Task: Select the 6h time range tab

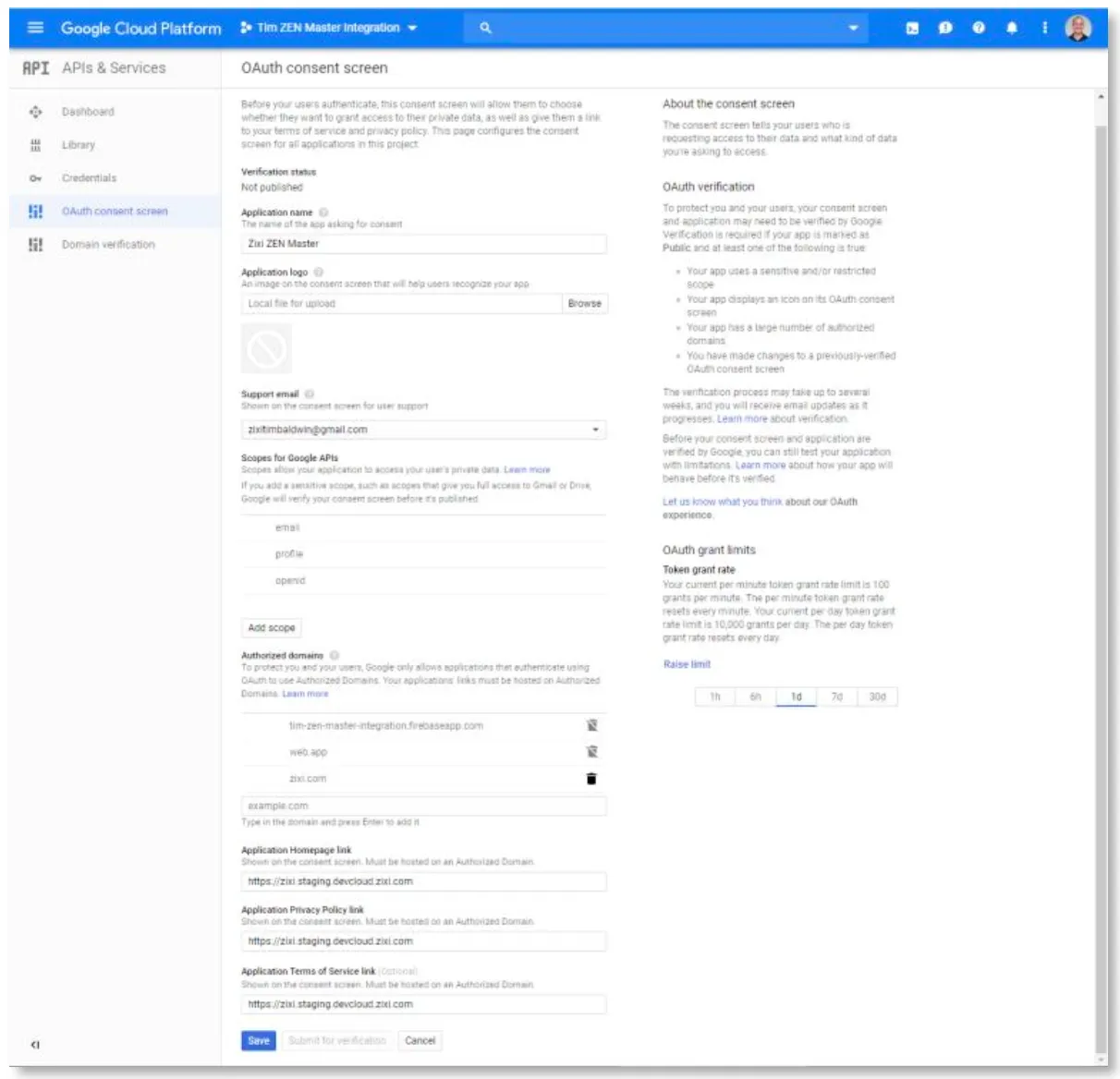Action: click(x=756, y=697)
